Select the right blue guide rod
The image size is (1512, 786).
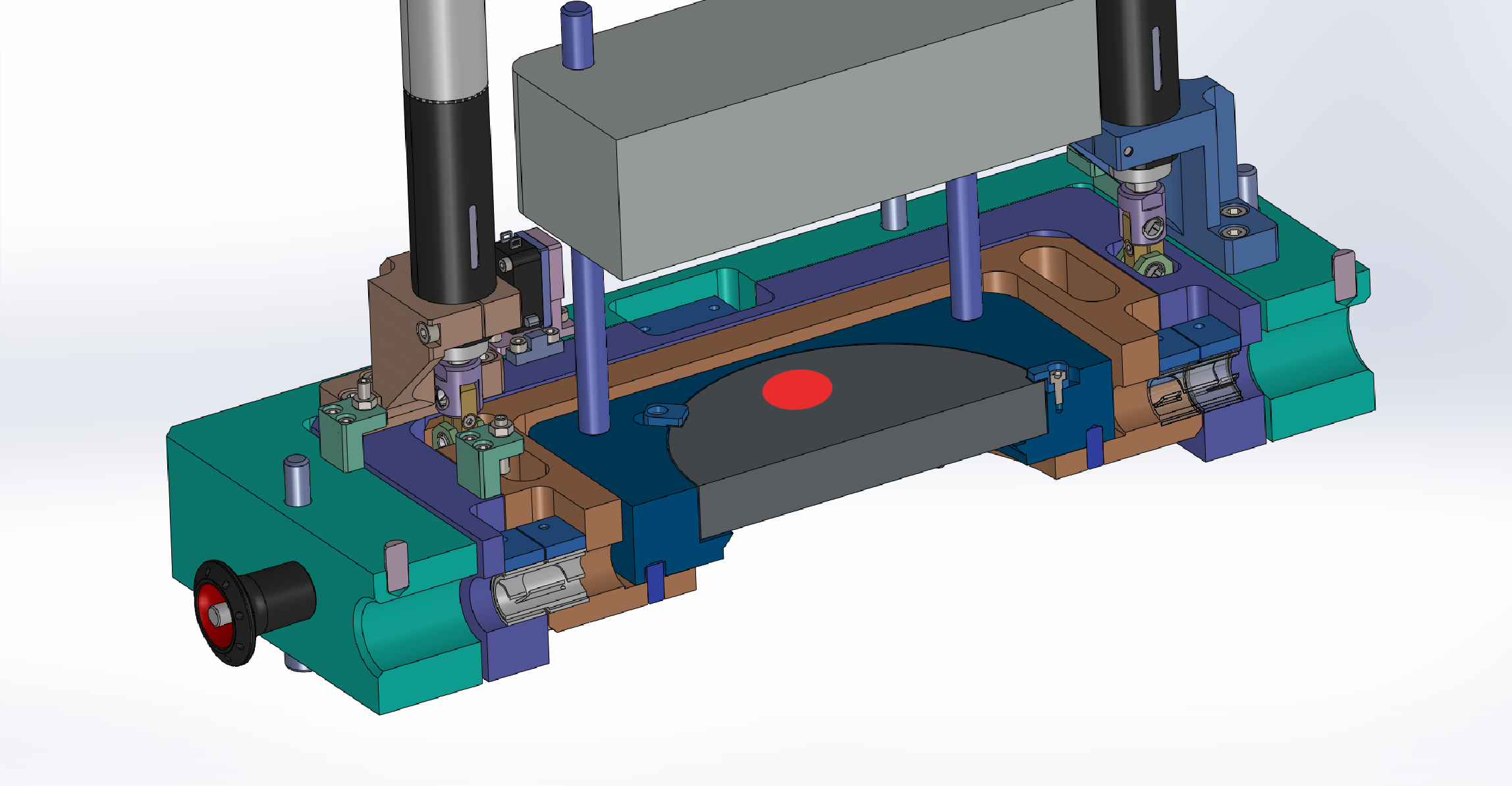pos(963,247)
